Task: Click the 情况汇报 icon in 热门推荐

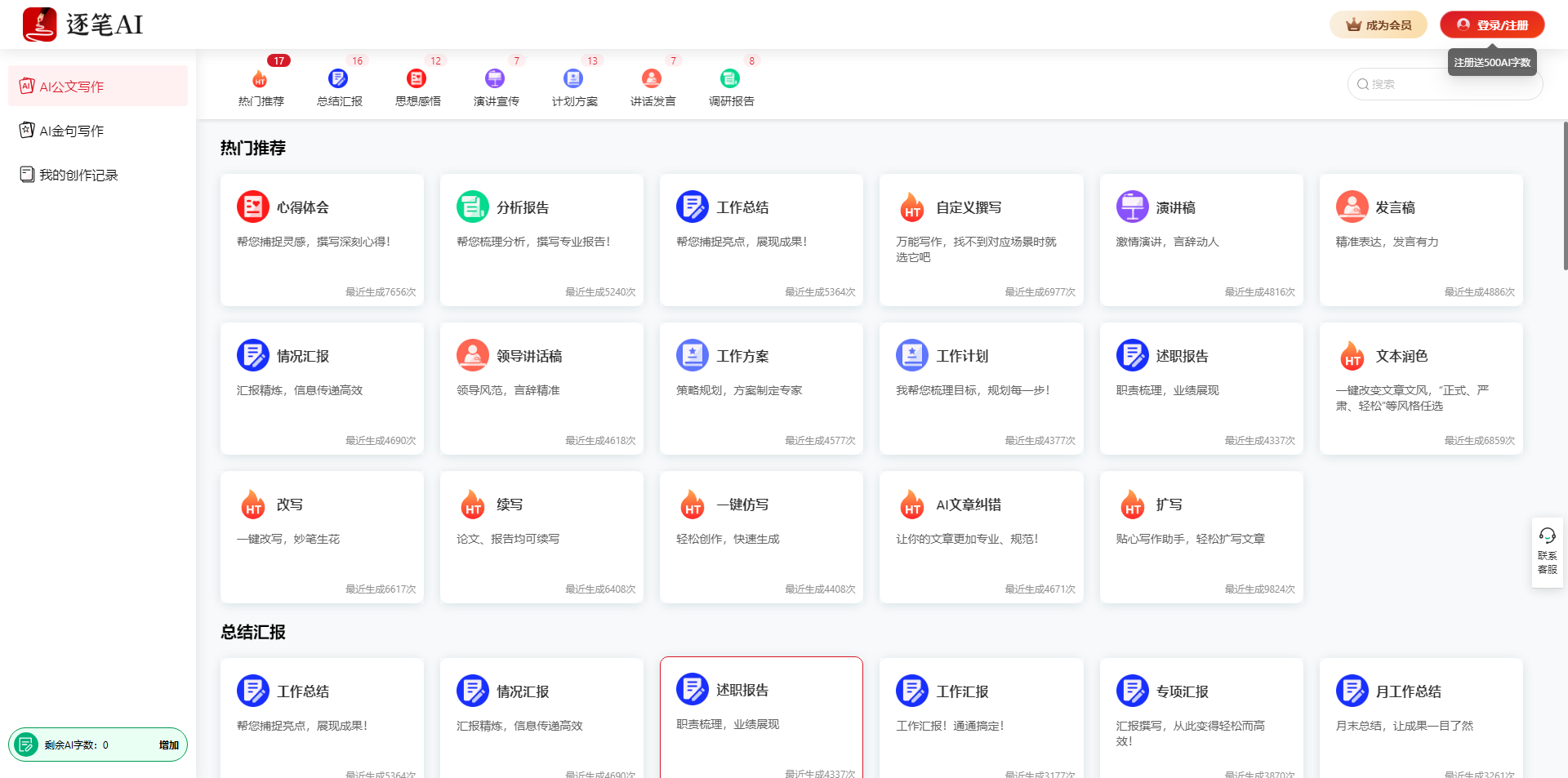Action: click(253, 355)
